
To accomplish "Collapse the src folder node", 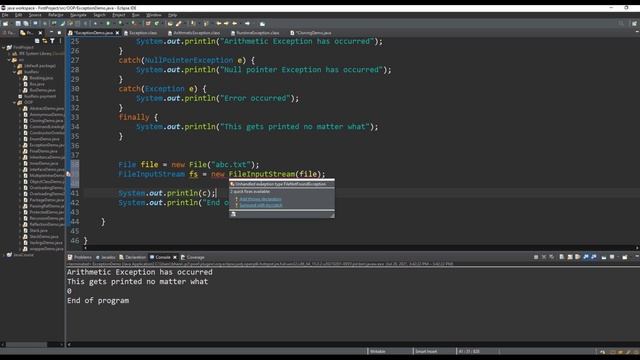I will pos(9,60).
